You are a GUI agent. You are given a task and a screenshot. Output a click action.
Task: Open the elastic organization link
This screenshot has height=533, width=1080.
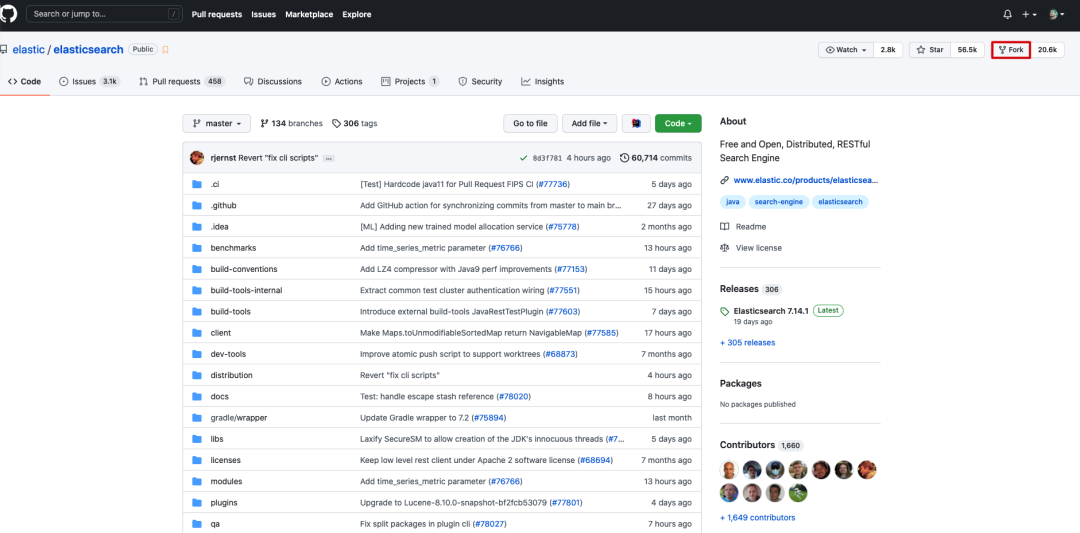pos(28,50)
